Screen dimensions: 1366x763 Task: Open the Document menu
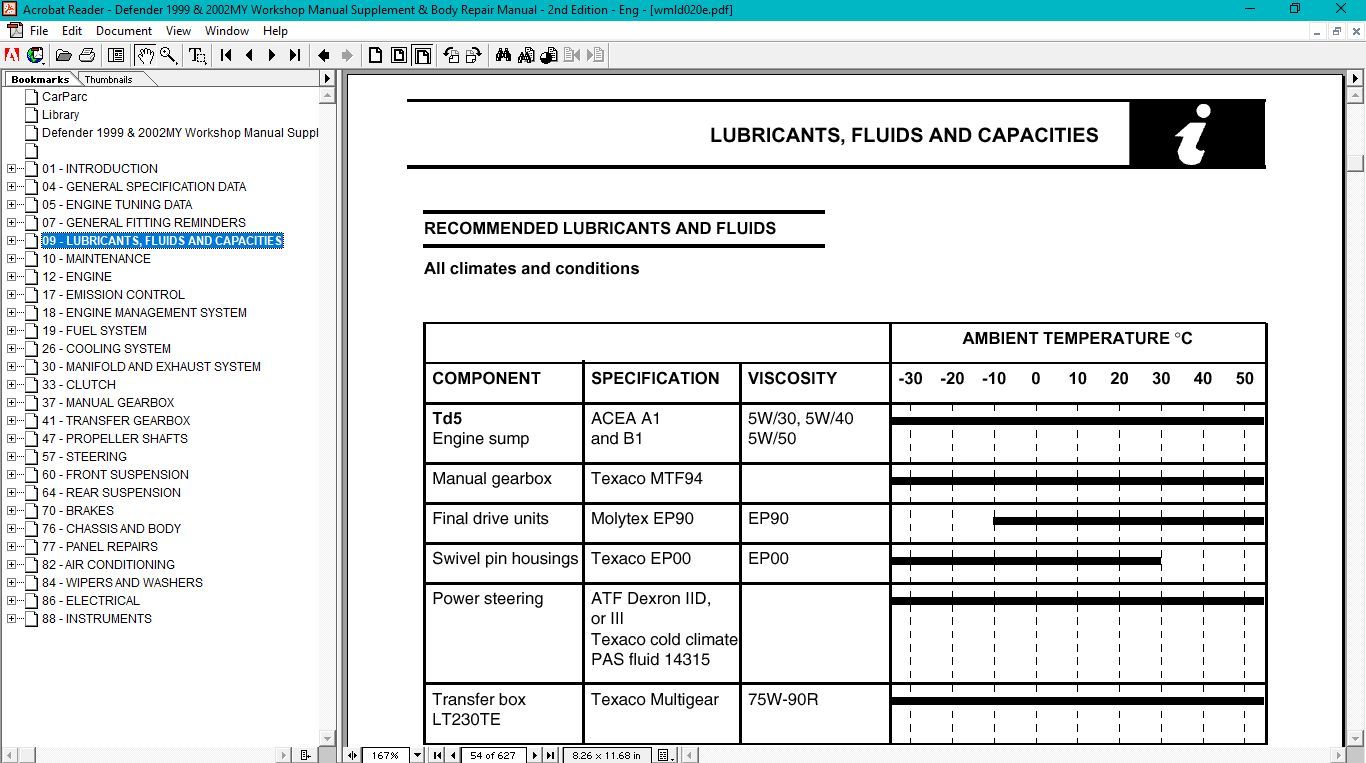coord(124,31)
